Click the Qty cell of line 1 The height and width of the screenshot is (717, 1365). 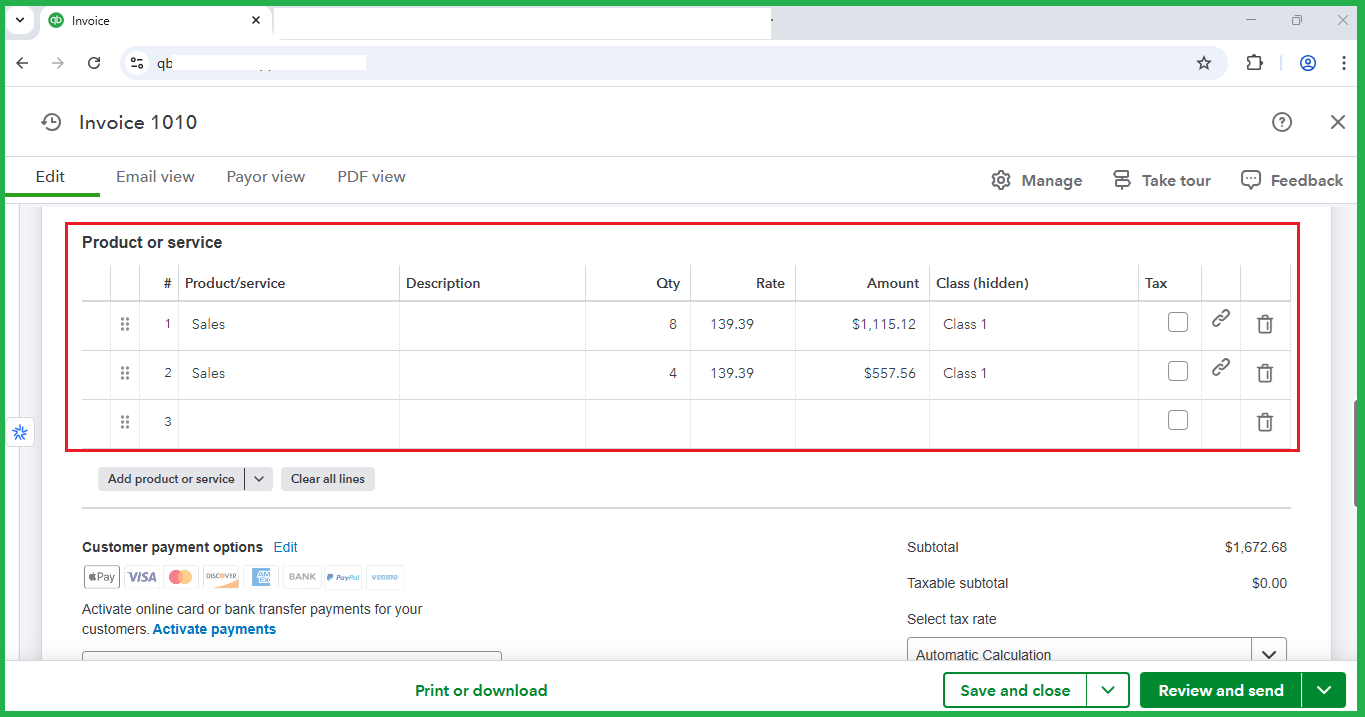coord(638,324)
